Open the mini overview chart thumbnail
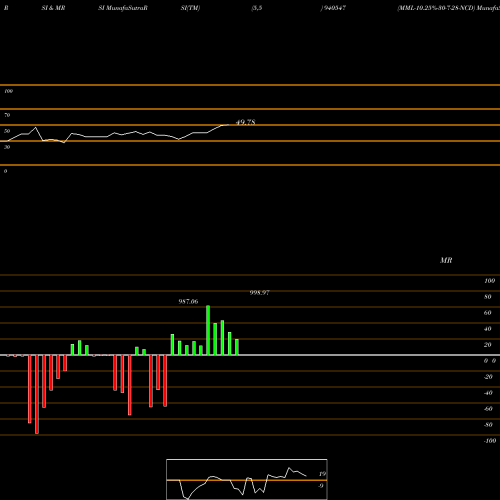 click(247, 479)
